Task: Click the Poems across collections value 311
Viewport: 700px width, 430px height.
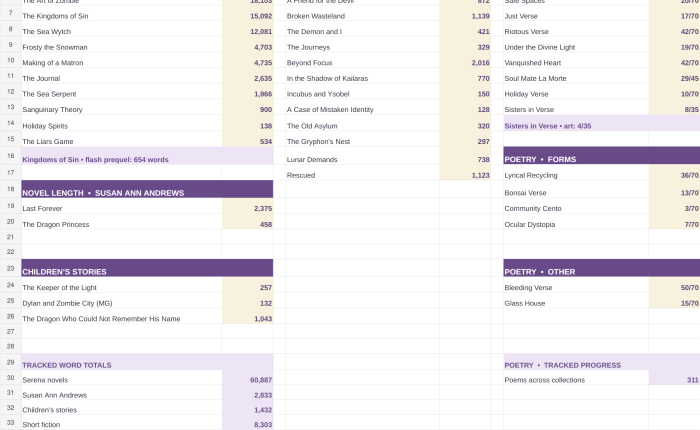Action: point(675,378)
